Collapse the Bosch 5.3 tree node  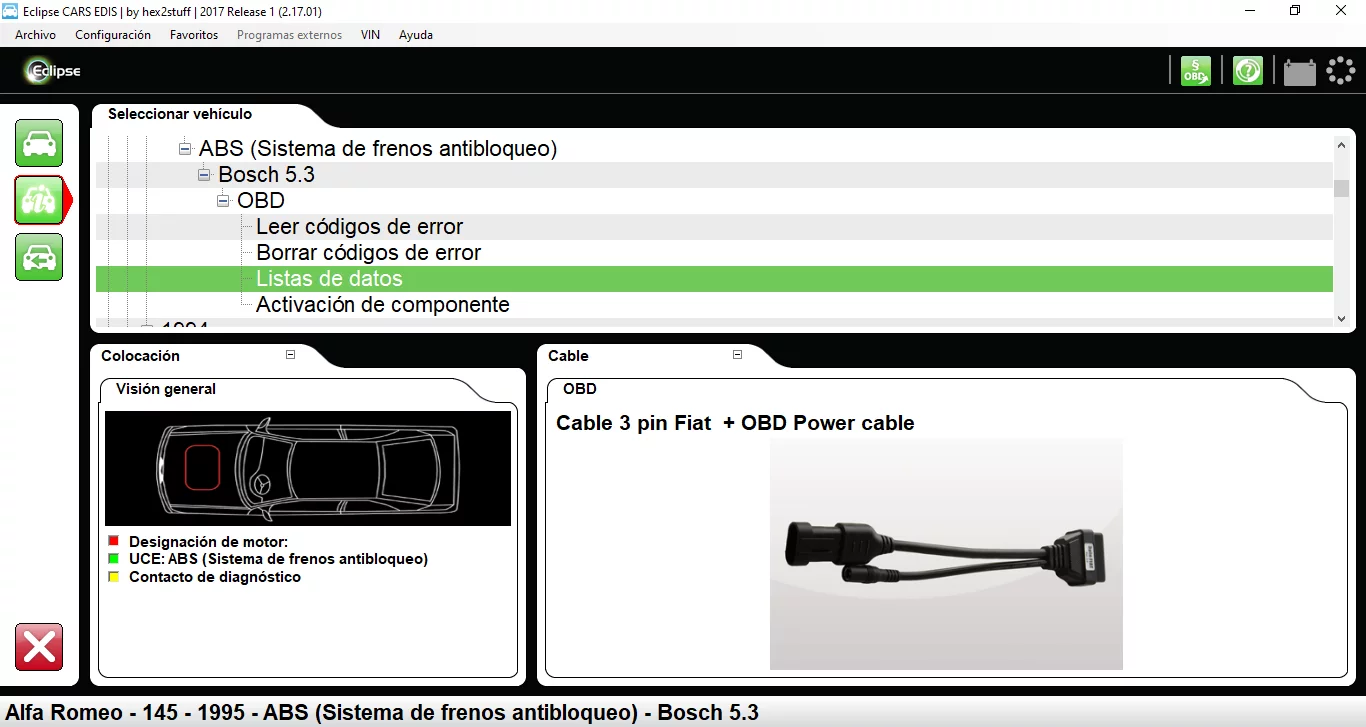coord(204,175)
